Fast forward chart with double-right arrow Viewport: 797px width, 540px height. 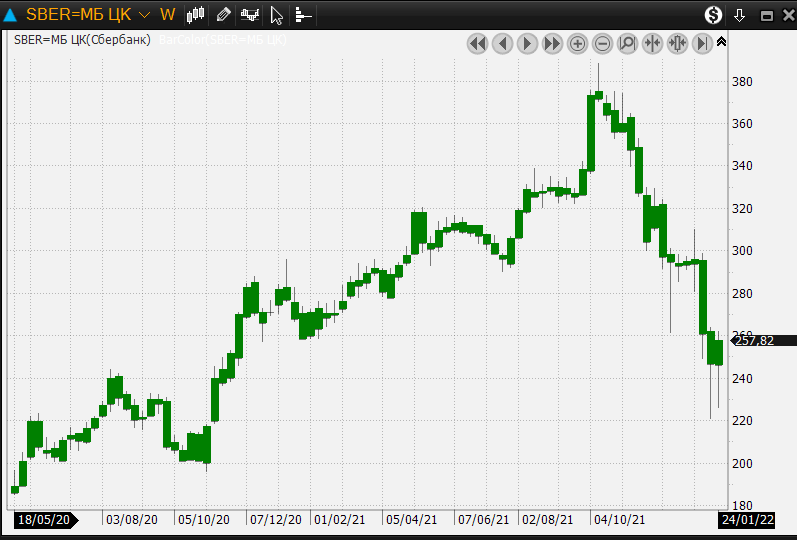552,43
